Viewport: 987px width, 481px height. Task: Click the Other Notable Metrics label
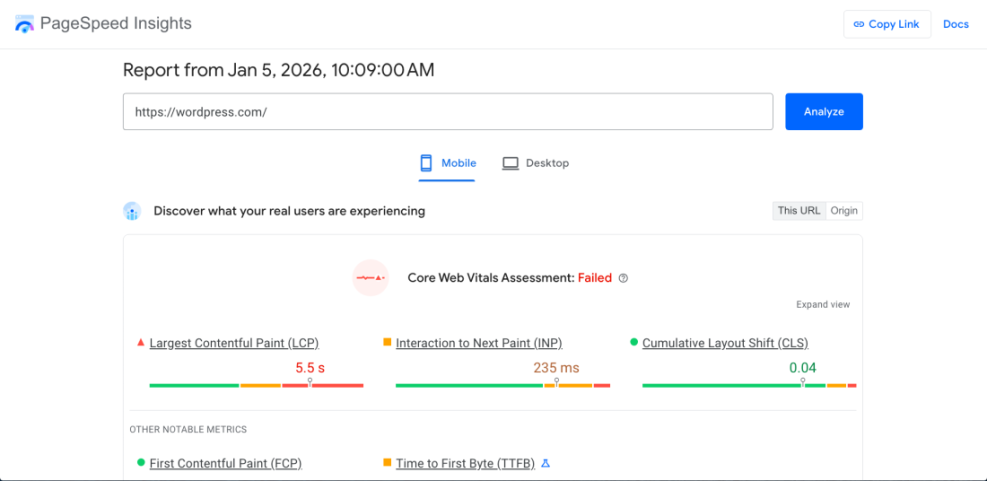188,429
